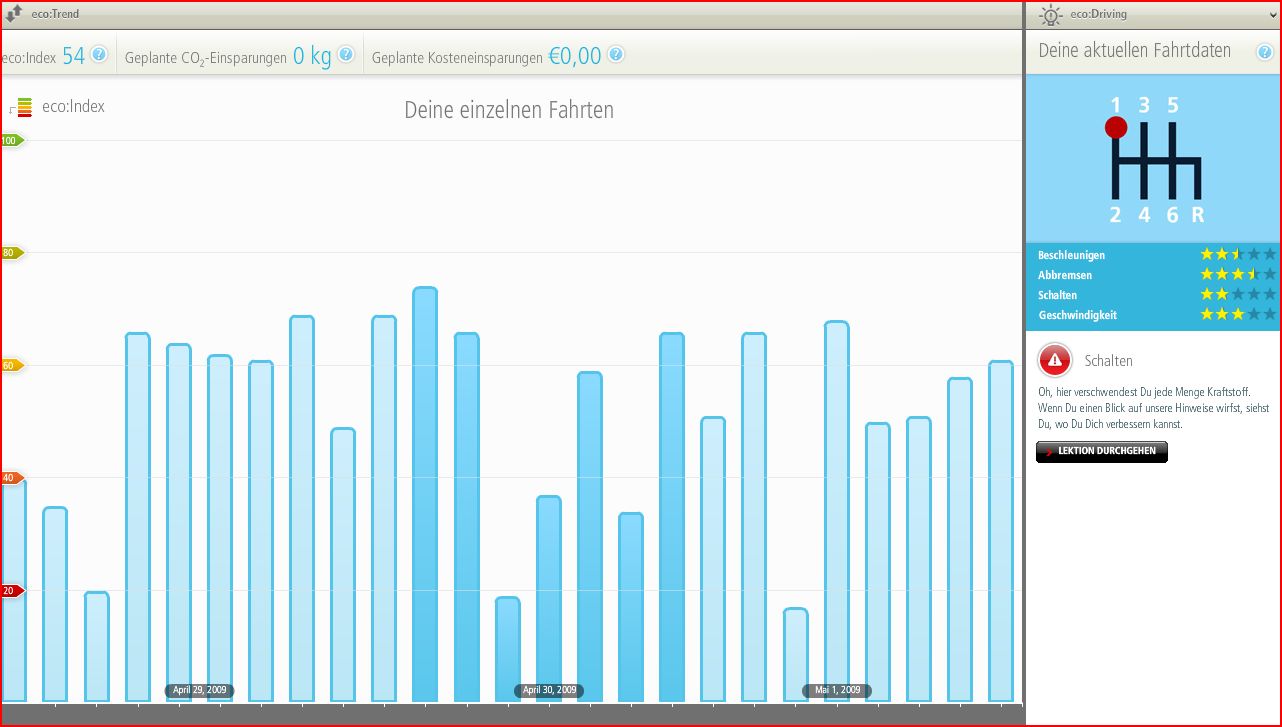The height and width of the screenshot is (727, 1282).
Task: Open help for Geplante Kosteneinsparungen
Action: pos(616,55)
